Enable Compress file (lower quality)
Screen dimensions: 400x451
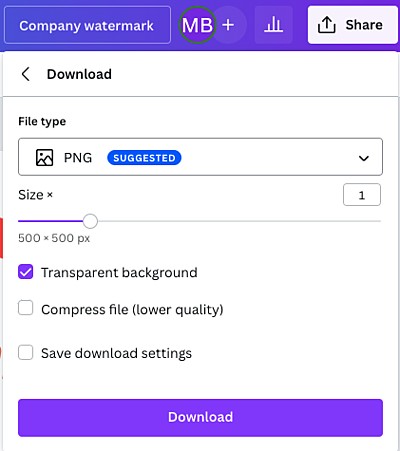tap(26, 308)
